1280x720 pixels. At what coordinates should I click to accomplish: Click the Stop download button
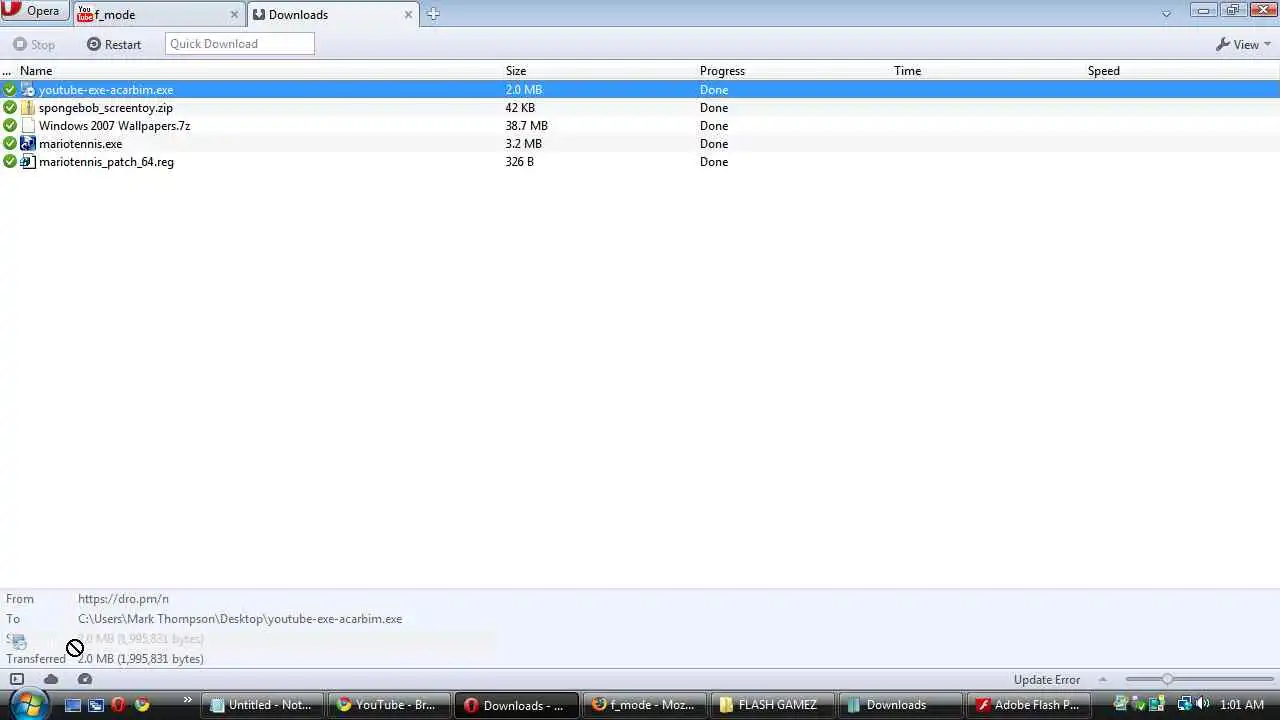[34, 44]
